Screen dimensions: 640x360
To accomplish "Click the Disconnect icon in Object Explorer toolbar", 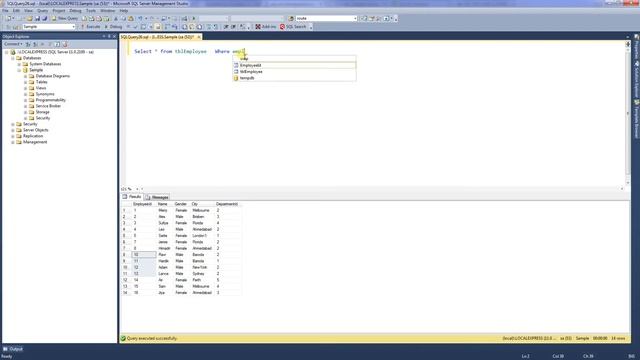I will coord(36,44).
